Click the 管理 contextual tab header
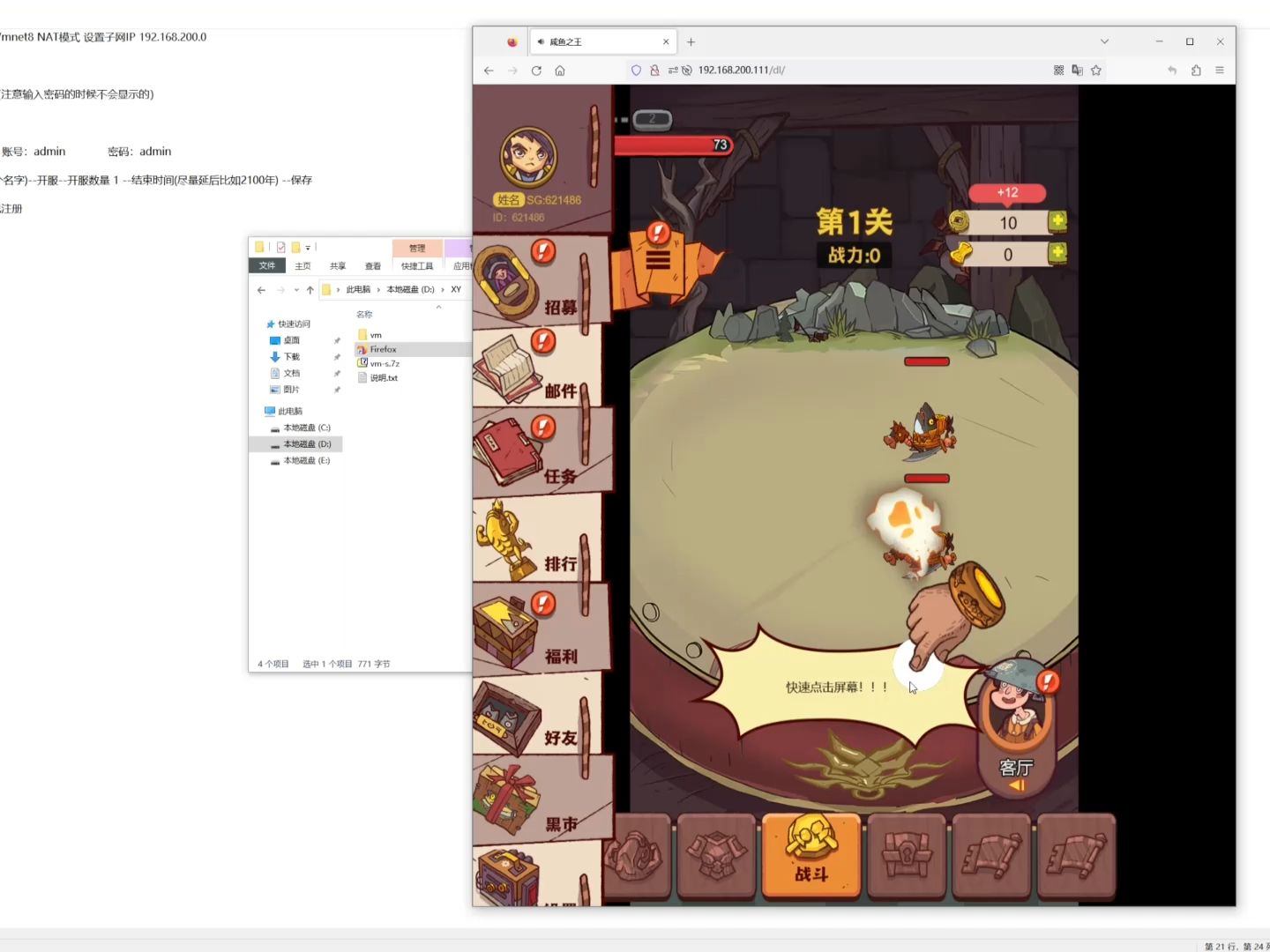 click(x=417, y=248)
